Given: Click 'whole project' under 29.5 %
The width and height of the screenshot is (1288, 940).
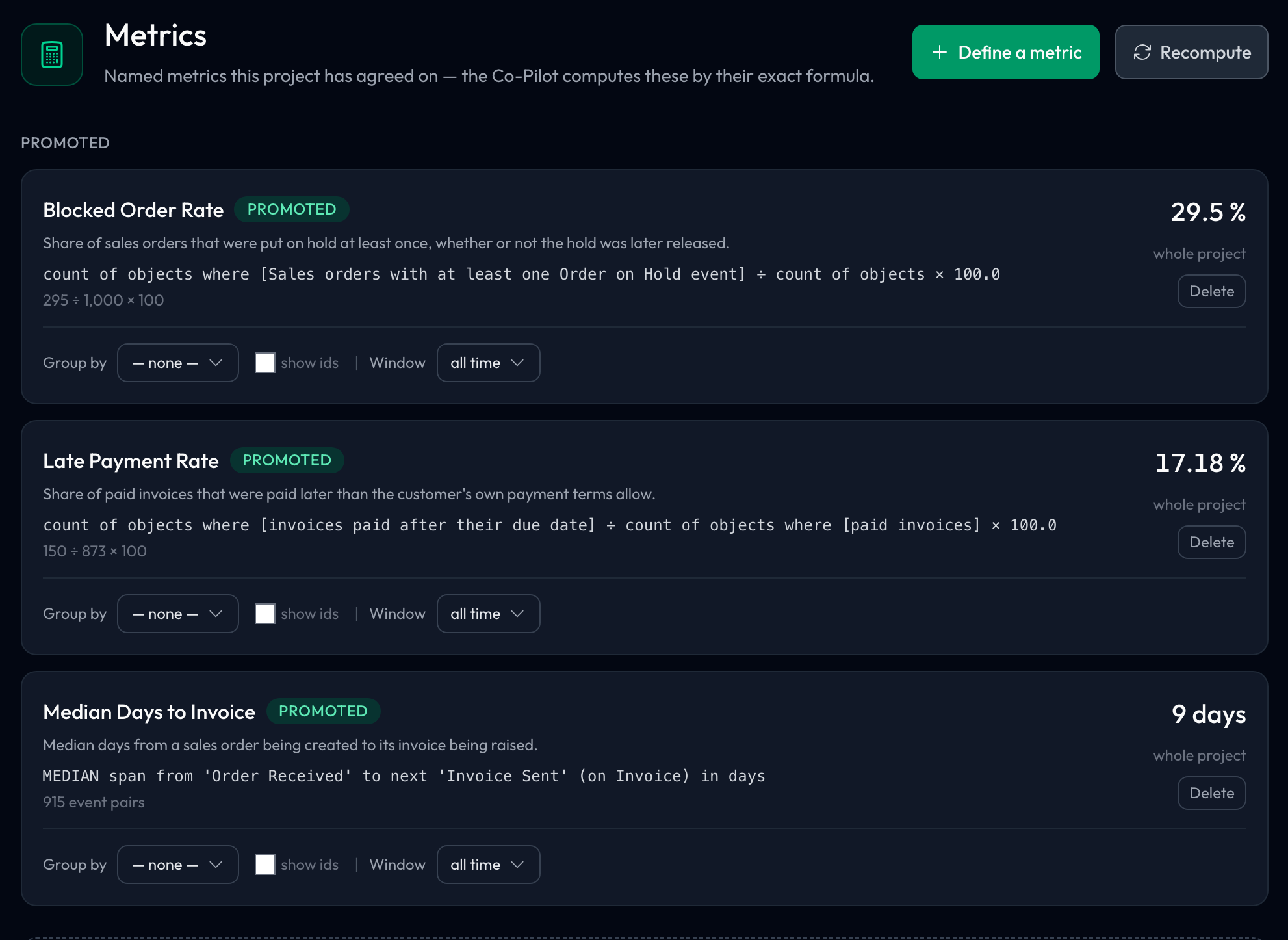Looking at the screenshot, I should (x=1200, y=254).
